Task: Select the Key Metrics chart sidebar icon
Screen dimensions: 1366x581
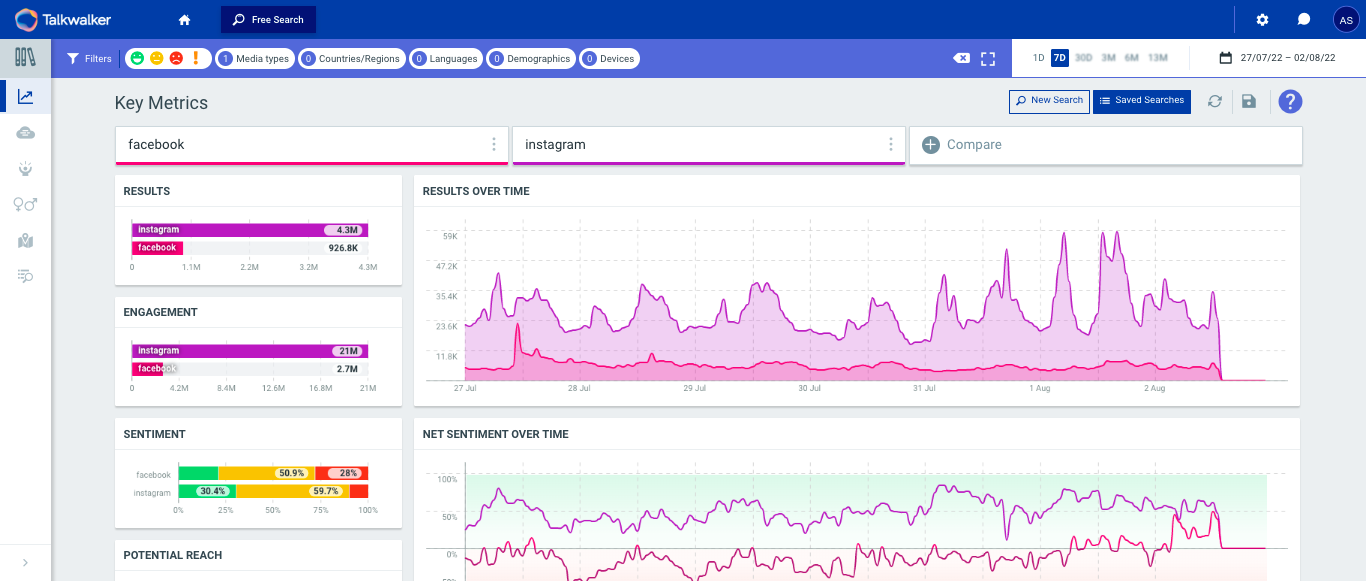Action: 25,96
